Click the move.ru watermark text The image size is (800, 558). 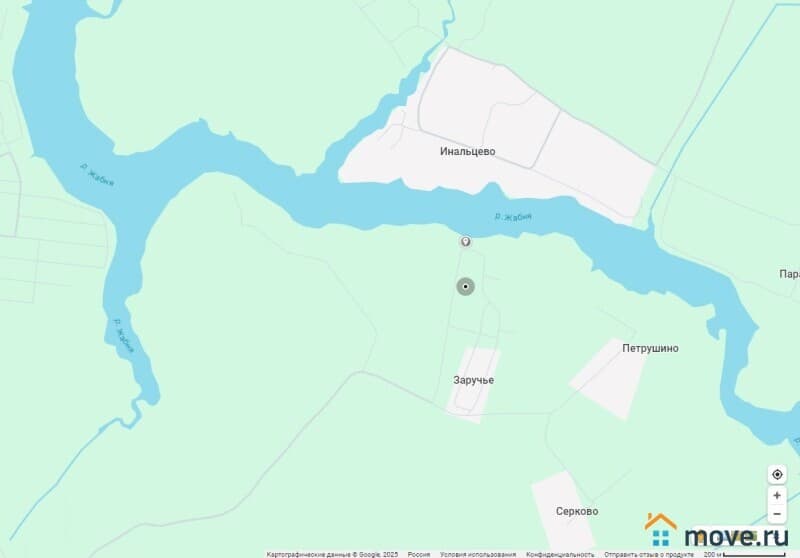point(736,537)
